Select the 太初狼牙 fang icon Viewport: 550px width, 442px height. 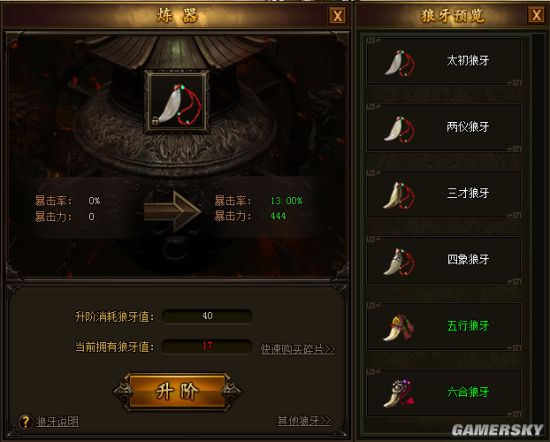[400, 63]
